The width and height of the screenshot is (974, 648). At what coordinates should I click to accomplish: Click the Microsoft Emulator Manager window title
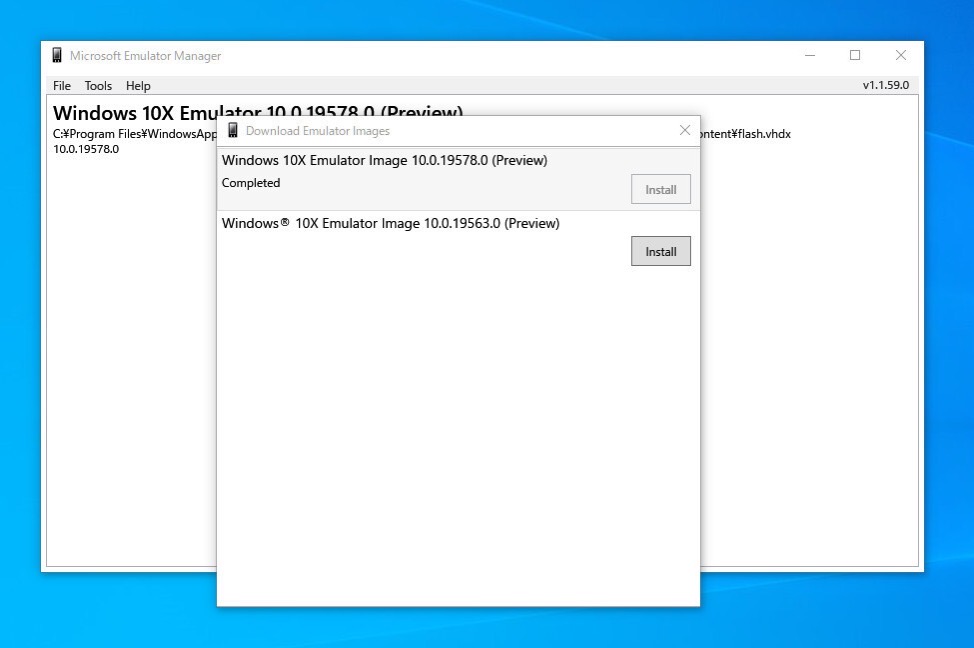145,56
